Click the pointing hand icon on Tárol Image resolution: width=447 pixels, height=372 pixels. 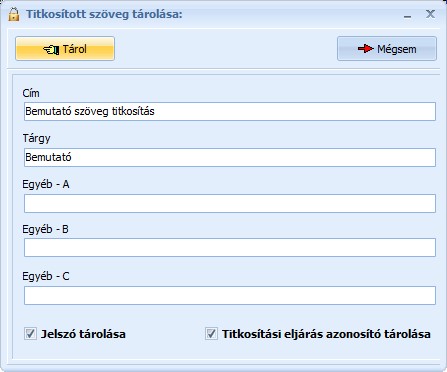(51, 50)
